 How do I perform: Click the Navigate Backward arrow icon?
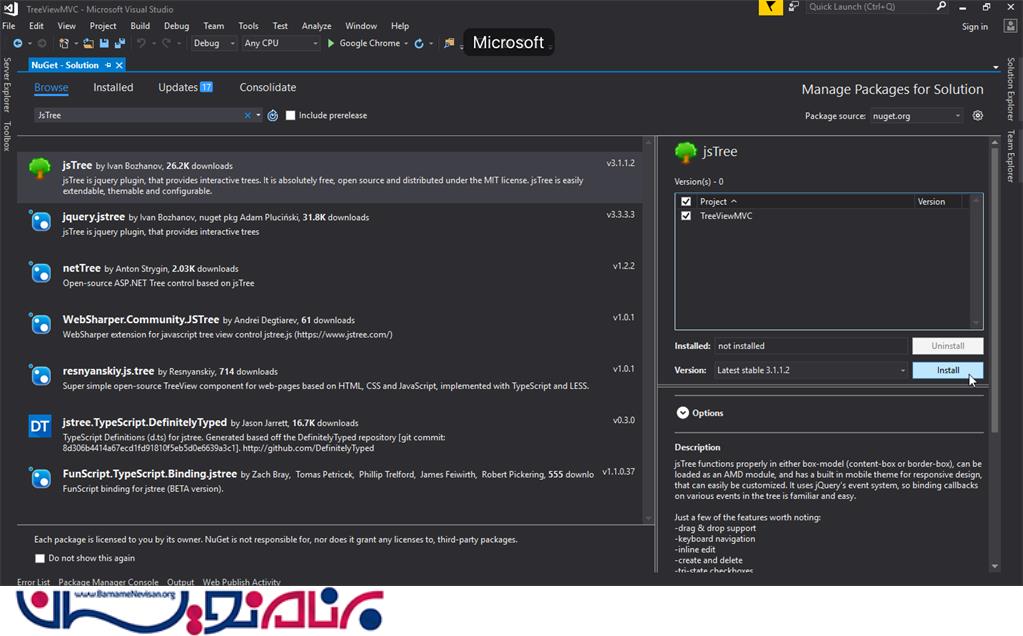coord(18,43)
